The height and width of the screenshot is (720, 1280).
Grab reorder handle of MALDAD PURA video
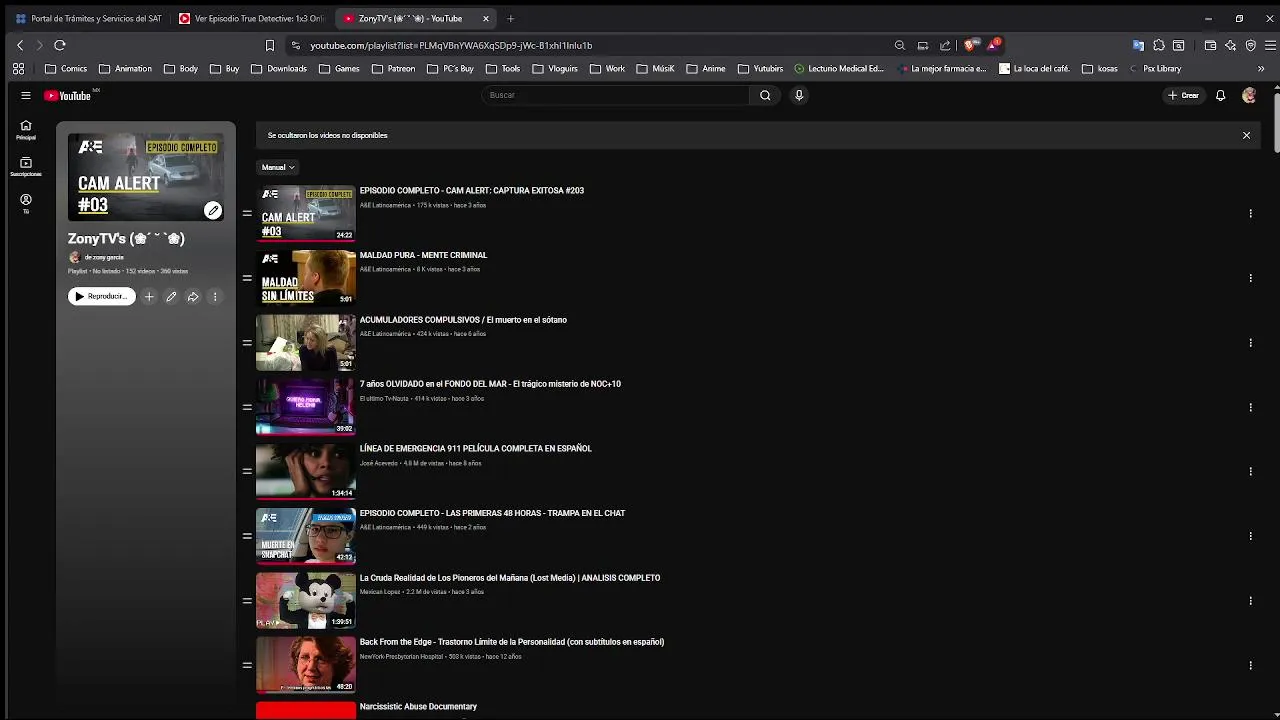coord(247,278)
